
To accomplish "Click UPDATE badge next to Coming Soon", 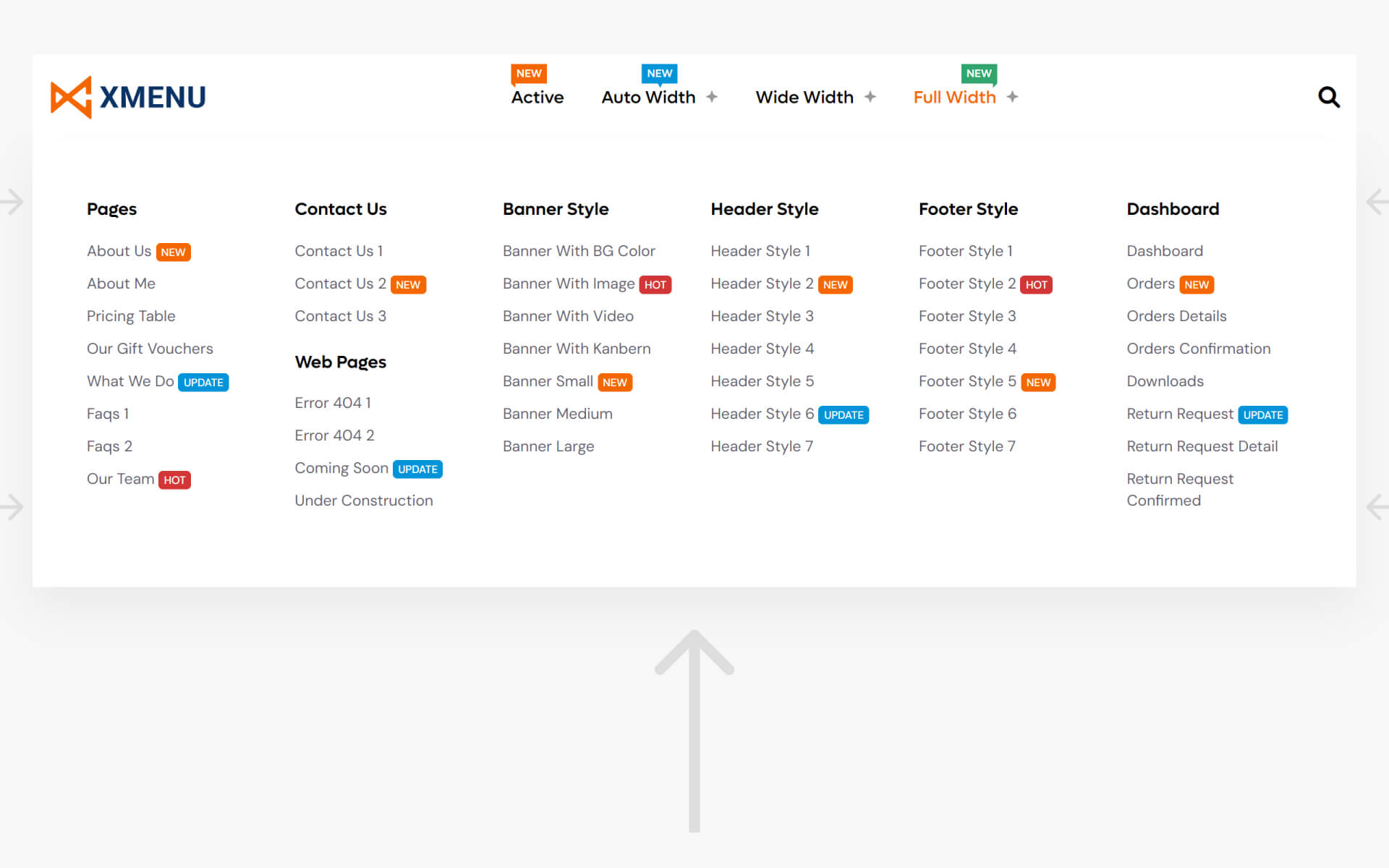I will [417, 469].
